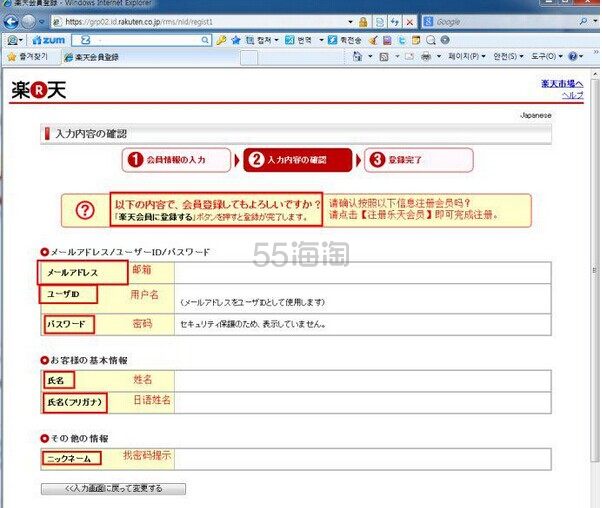Image resolution: width=602 pixels, height=508 pixels.
Task: Click the <<入力画面に戻って変更する button
Action: tap(113, 488)
